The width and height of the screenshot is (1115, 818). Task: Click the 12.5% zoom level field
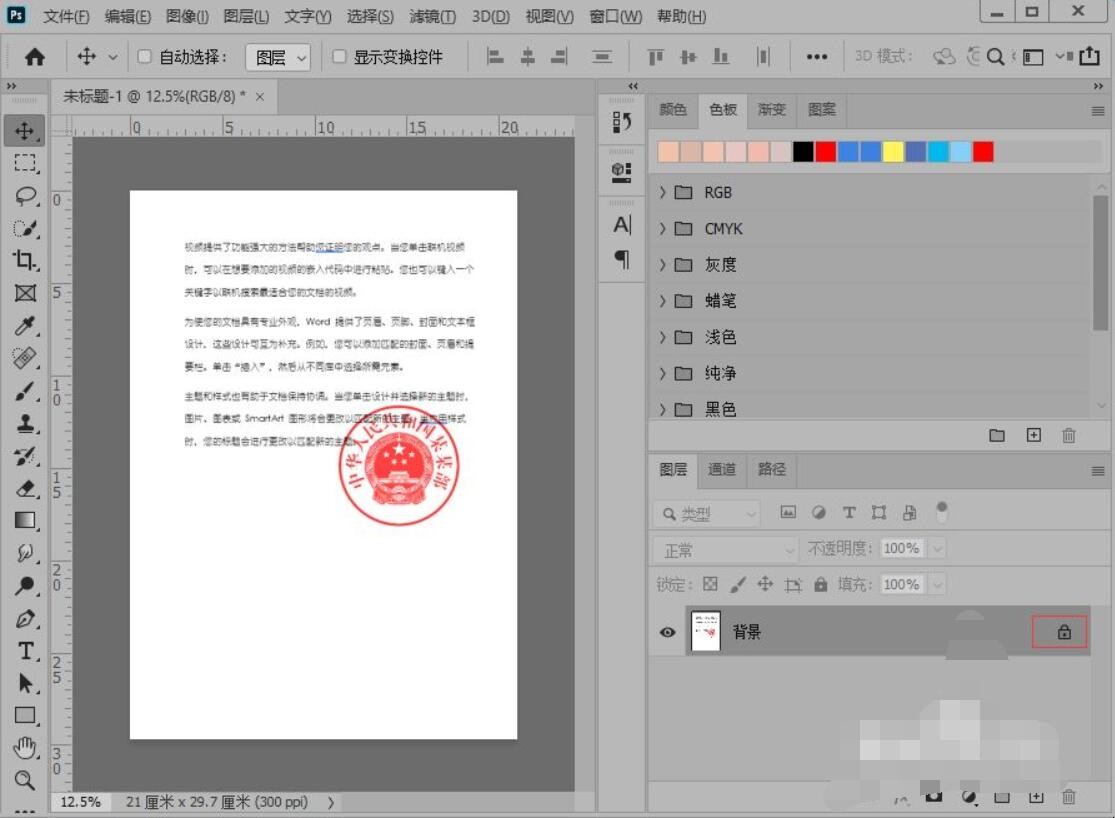[x=80, y=802]
